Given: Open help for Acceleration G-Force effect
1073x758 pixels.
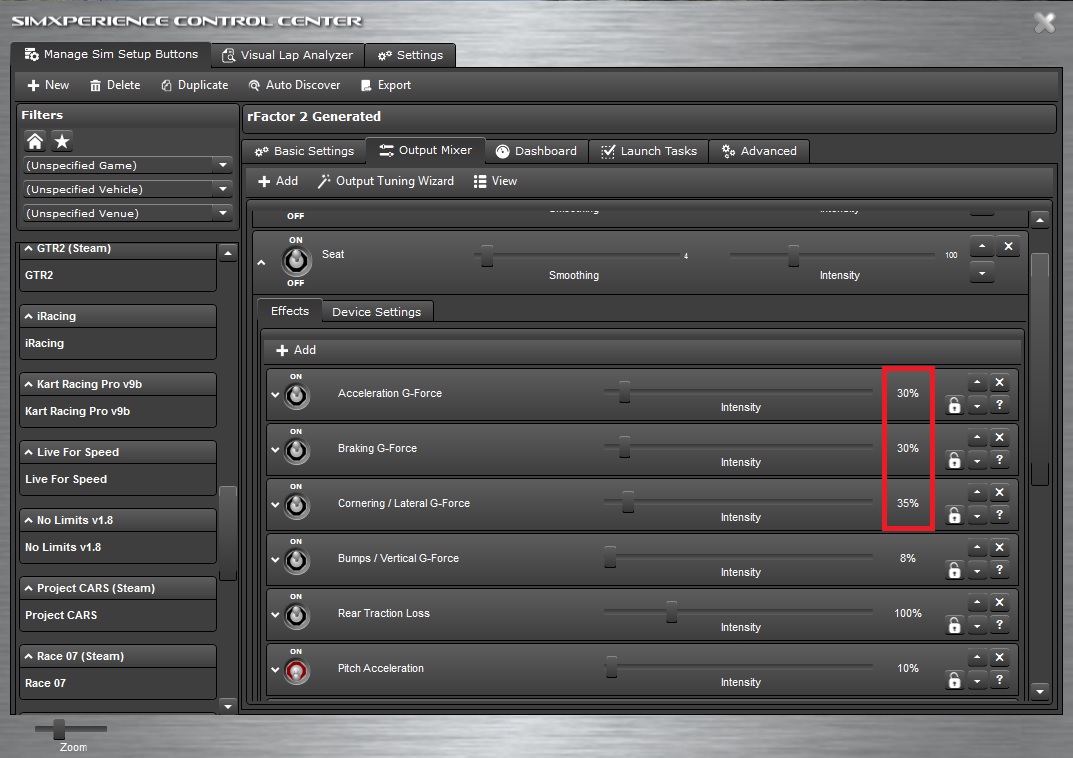Looking at the screenshot, I should (x=1000, y=405).
